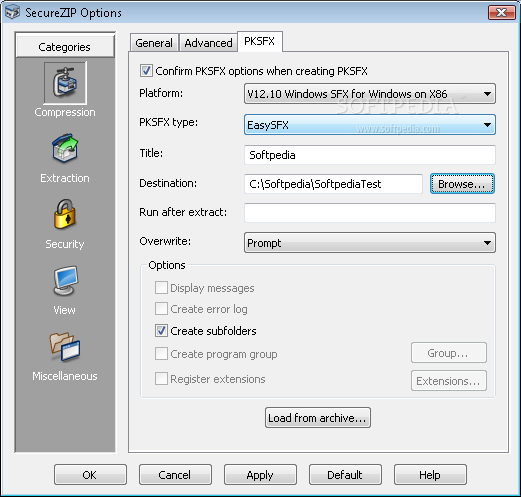Expand the Platform dropdown list
The height and width of the screenshot is (497, 521).
point(370,94)
